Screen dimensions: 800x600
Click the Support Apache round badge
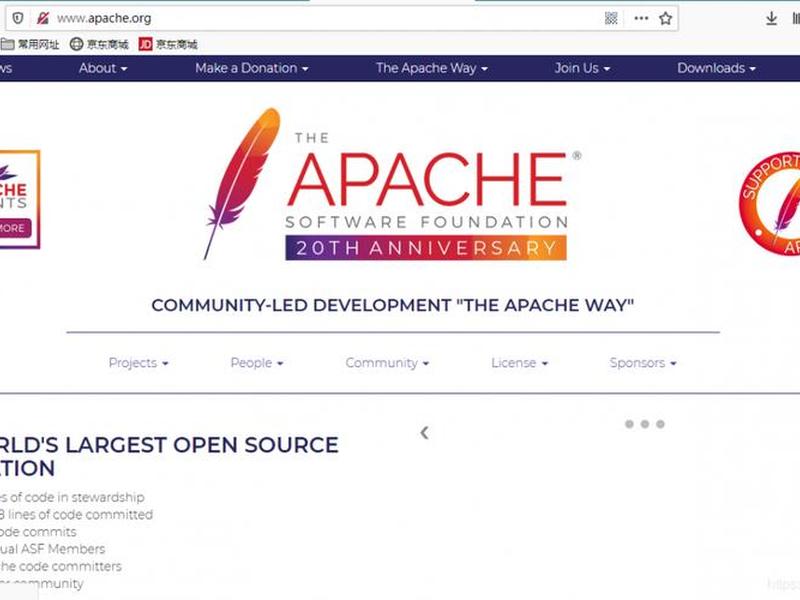(770, 203)
